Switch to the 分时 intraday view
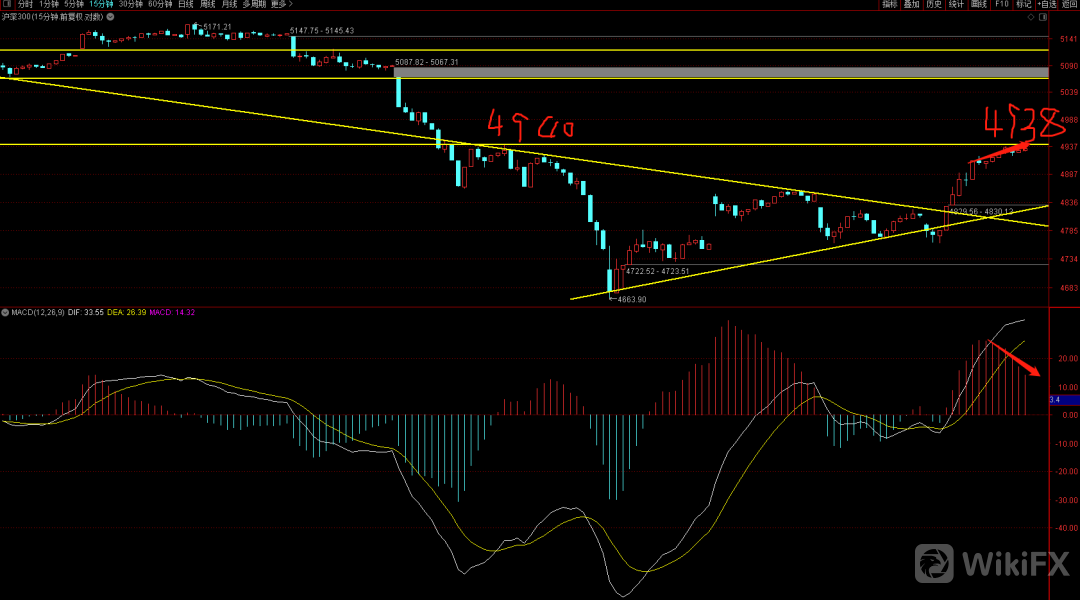Screen dimensions: 1080x600 pyautogui.click(x=25, y=5)
